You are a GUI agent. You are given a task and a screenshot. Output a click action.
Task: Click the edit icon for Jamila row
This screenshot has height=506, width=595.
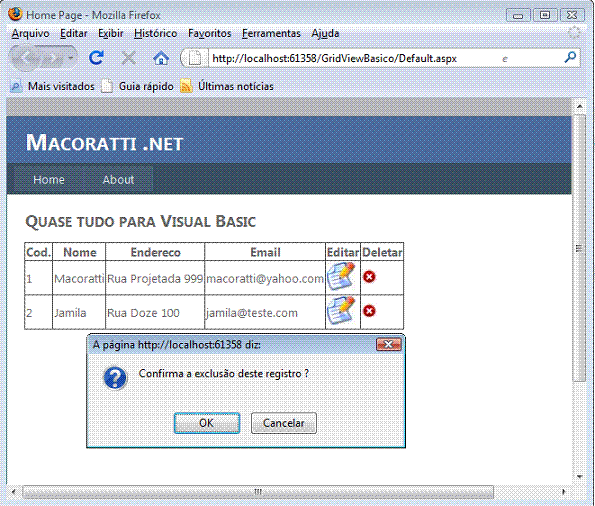tap(341, 311)
